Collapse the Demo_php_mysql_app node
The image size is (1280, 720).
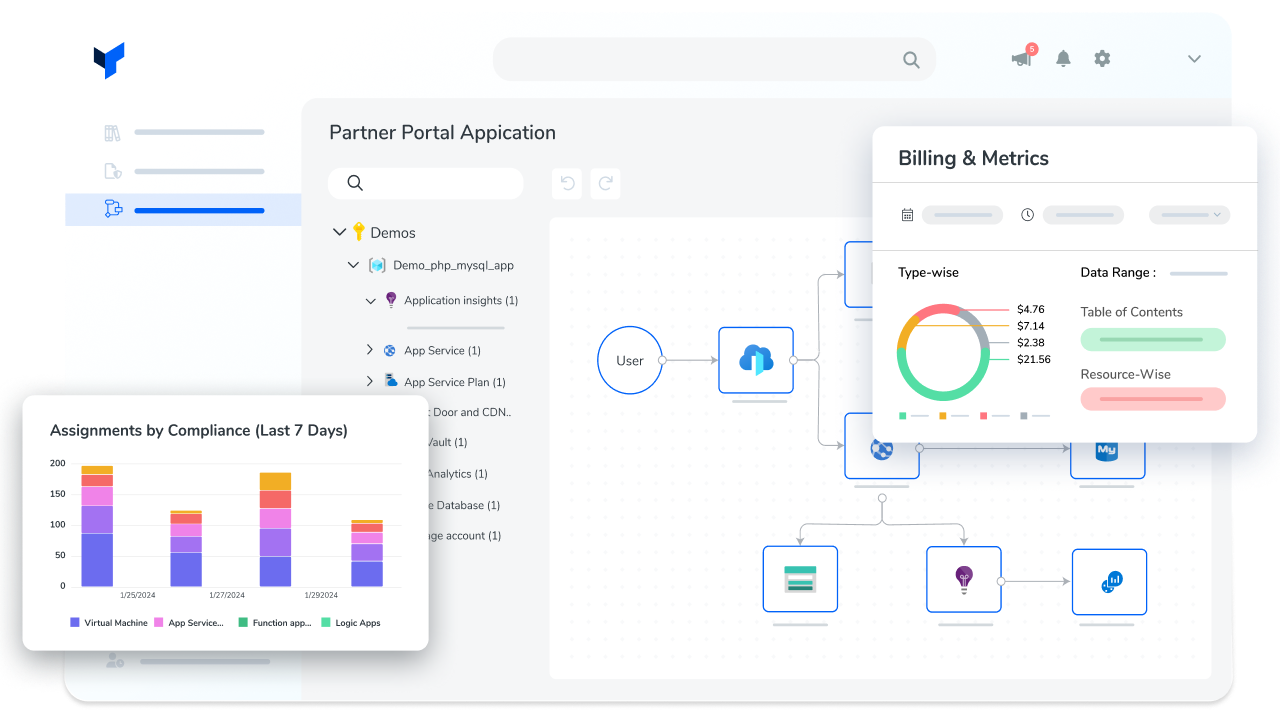[x=353, y=266]
